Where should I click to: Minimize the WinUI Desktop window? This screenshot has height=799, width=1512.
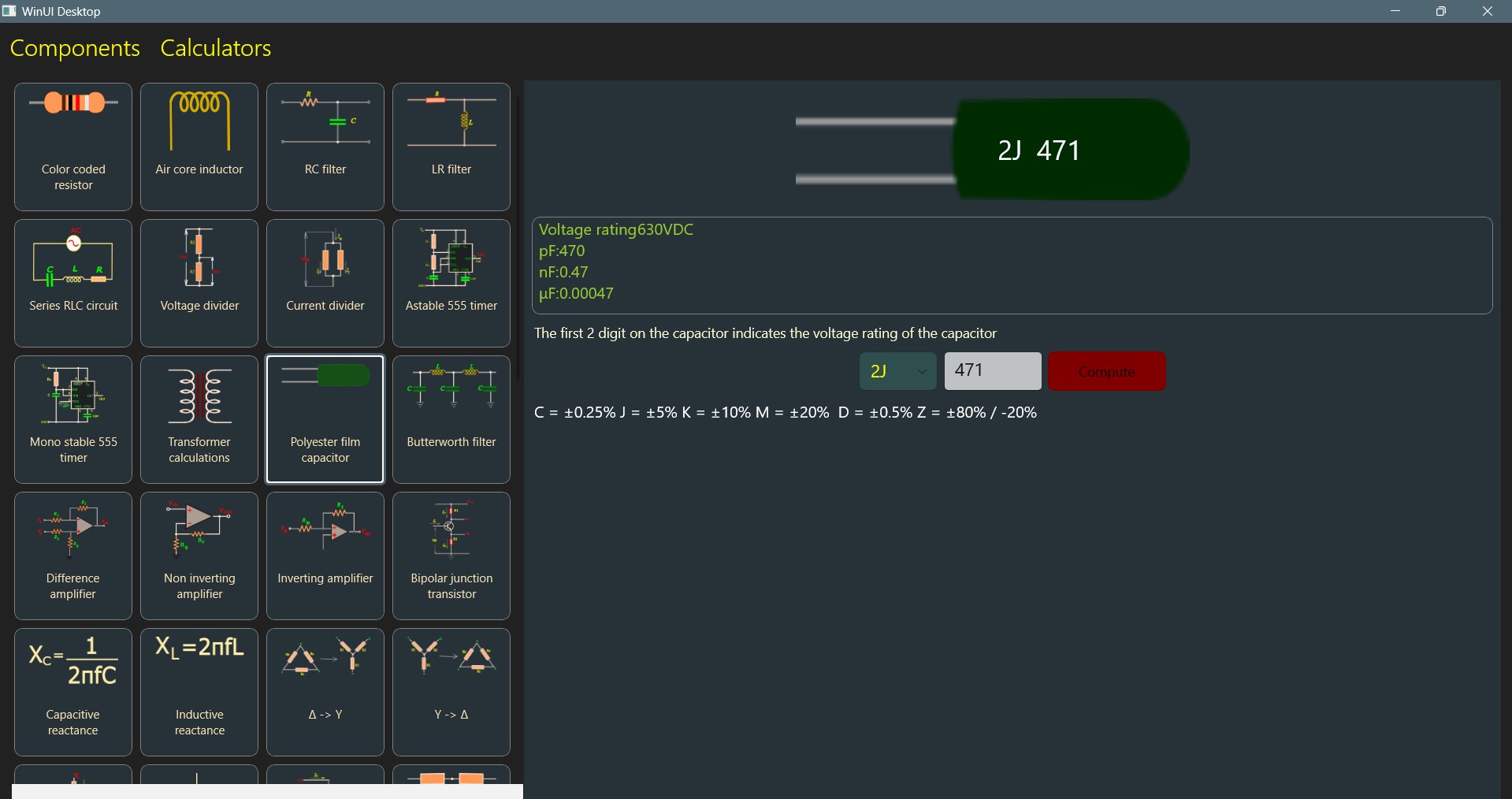tap(1395, 11)
